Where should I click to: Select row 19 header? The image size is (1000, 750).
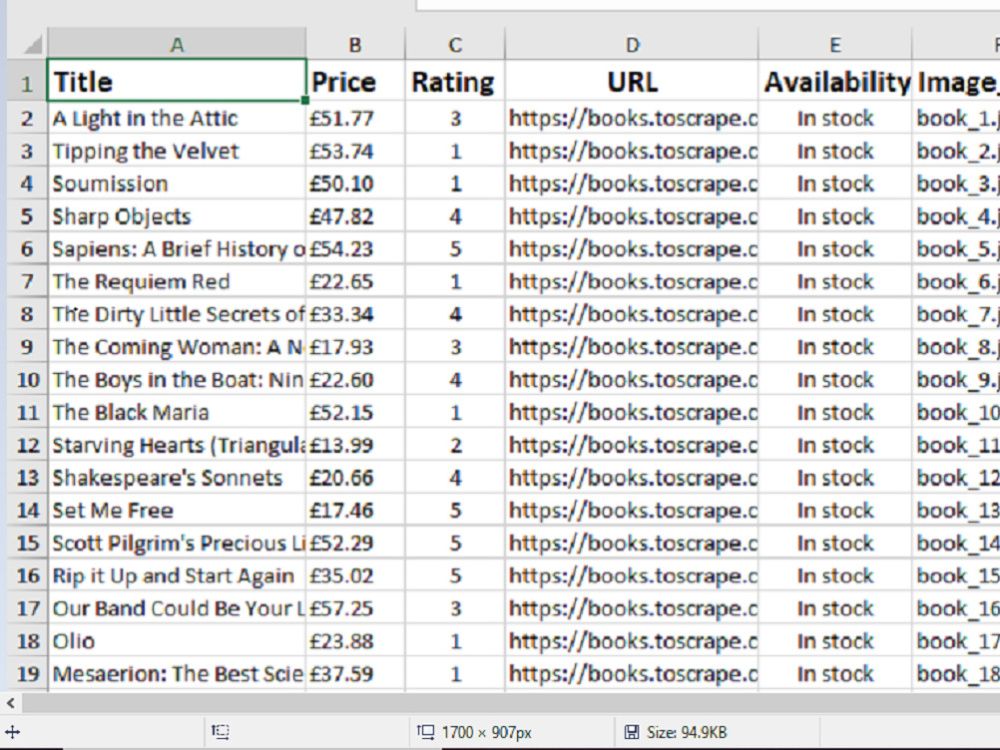pyautogui.click(x=27, y=673)
